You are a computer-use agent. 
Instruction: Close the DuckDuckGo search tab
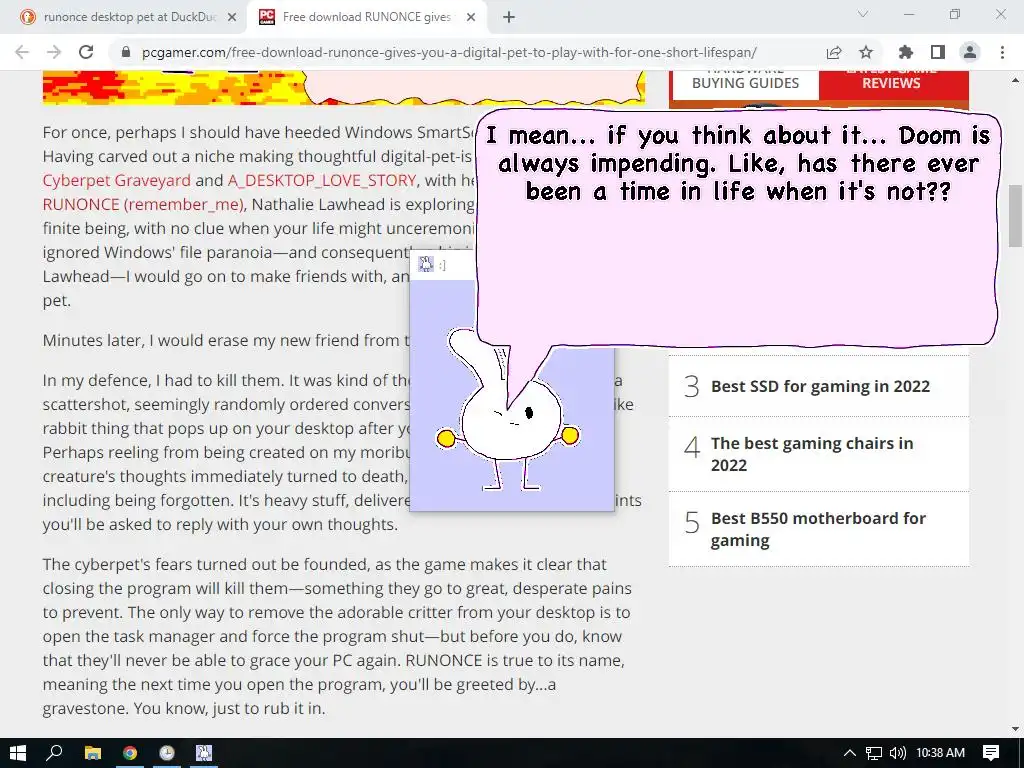point(232,18)
